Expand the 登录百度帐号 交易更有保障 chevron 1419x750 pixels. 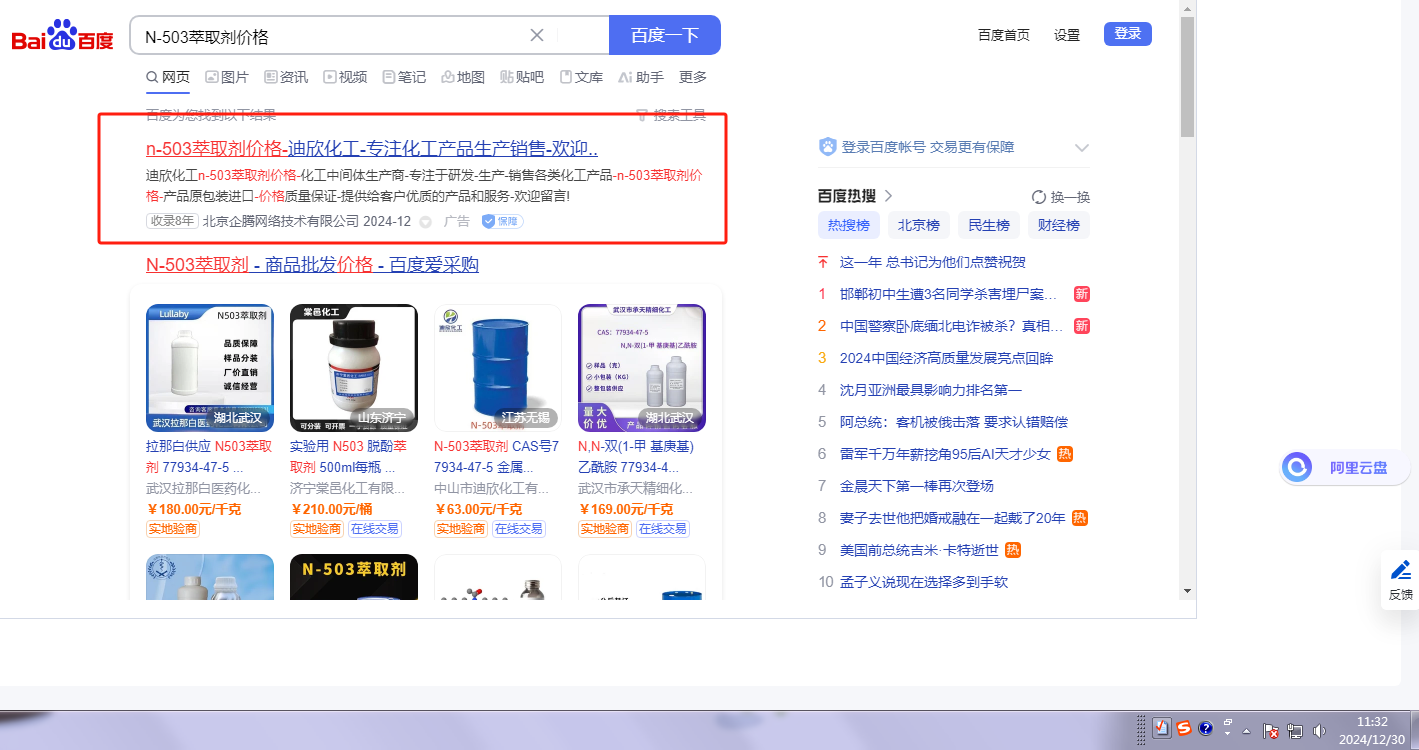pos(1081,148)
